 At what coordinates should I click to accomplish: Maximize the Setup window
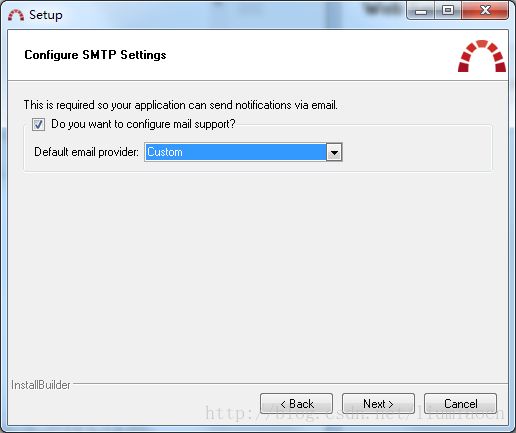click(448, 11)
